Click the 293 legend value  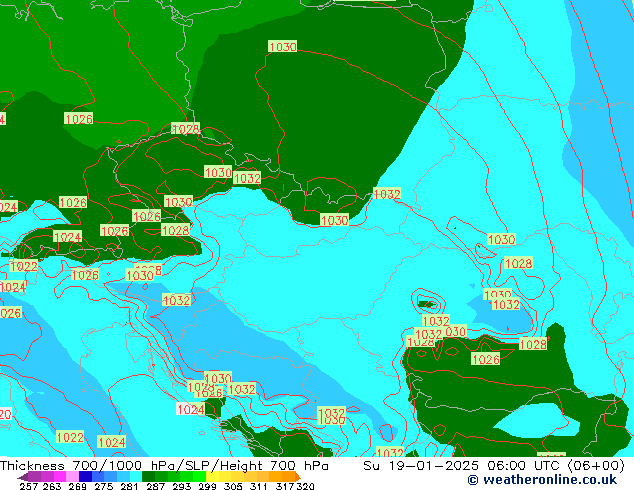click(x=181, y=486)
